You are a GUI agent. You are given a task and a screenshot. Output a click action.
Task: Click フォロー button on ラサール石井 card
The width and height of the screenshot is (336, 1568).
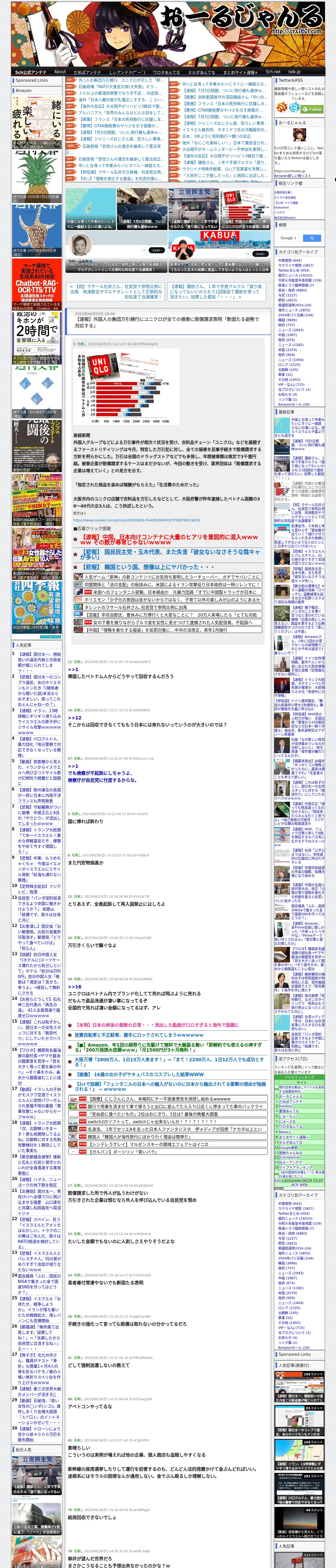tap(157, 250)
